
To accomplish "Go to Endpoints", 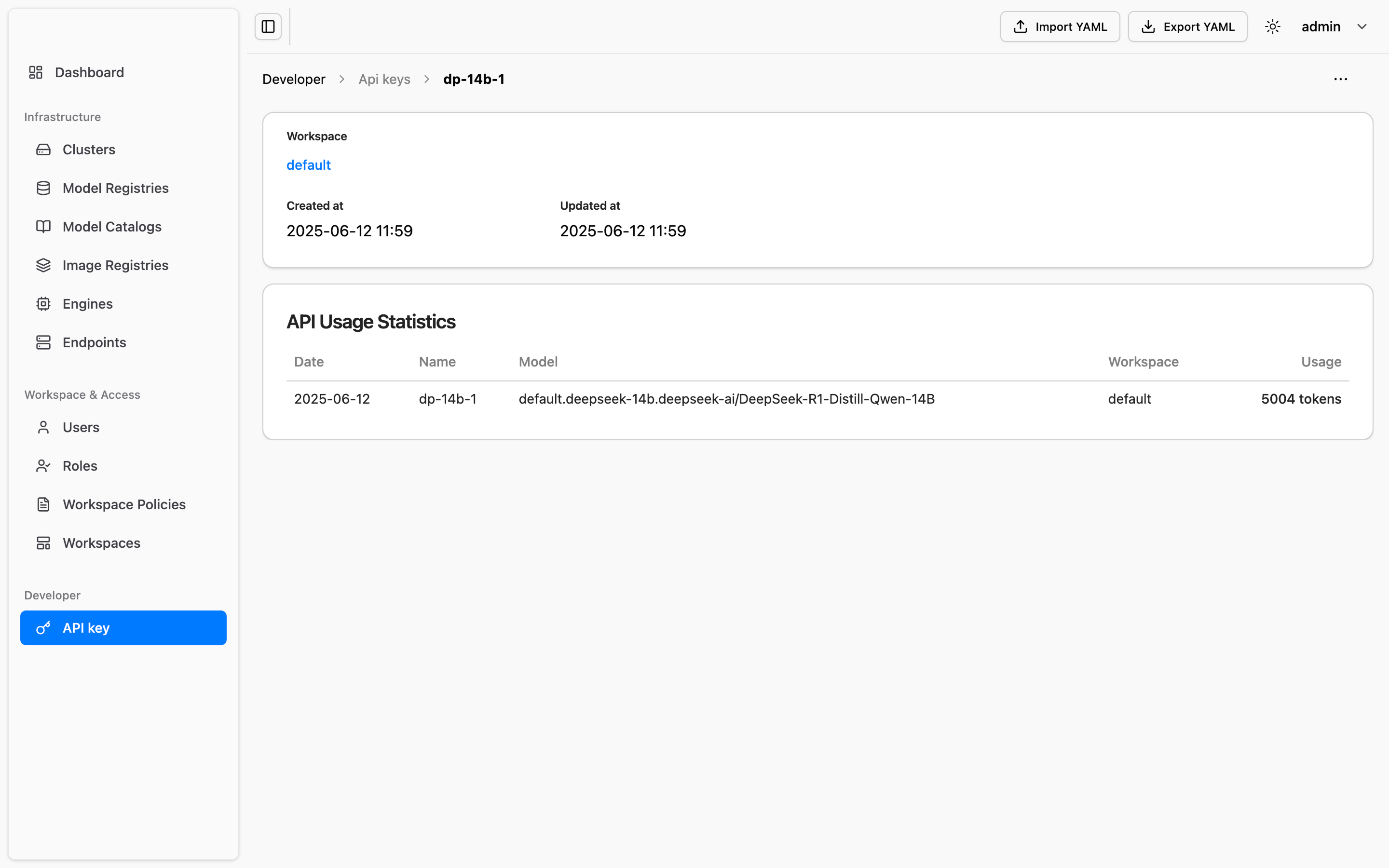I will (123, 342).
